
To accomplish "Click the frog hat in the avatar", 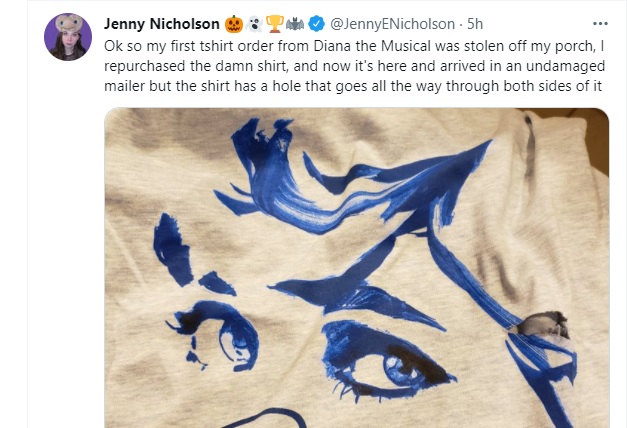I will 69,23.
